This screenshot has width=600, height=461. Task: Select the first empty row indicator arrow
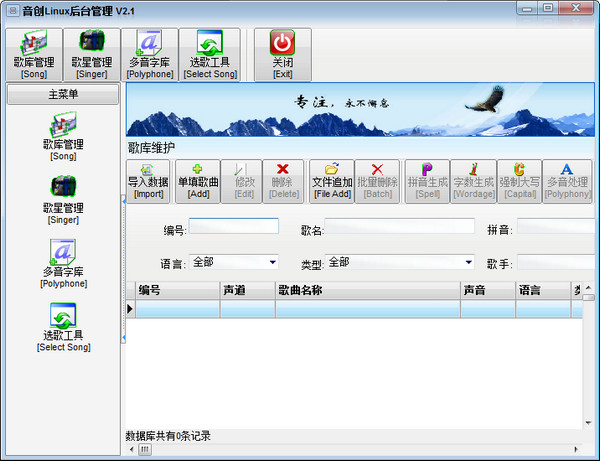coord(130,309)
